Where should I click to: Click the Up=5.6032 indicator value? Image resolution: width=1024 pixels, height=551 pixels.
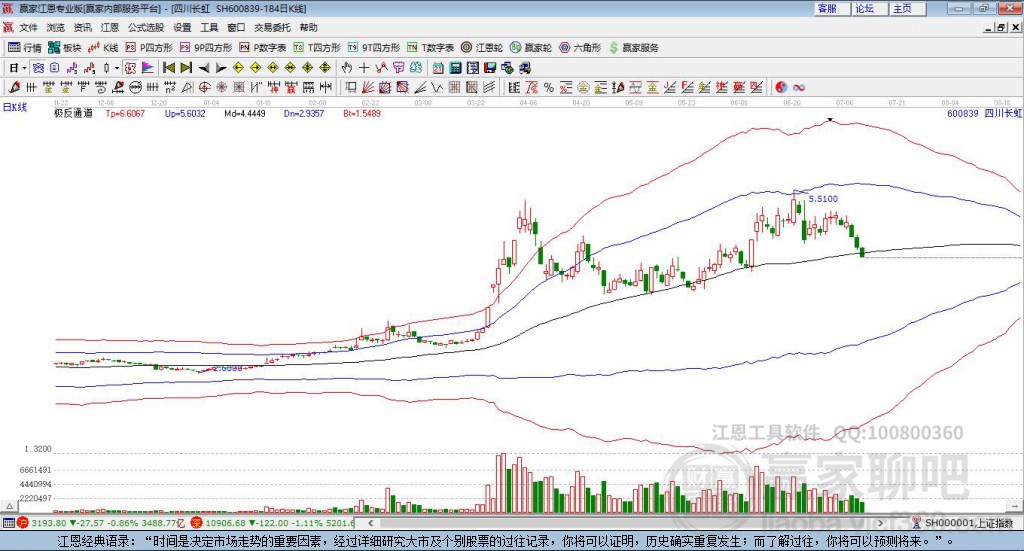[185, 113]
